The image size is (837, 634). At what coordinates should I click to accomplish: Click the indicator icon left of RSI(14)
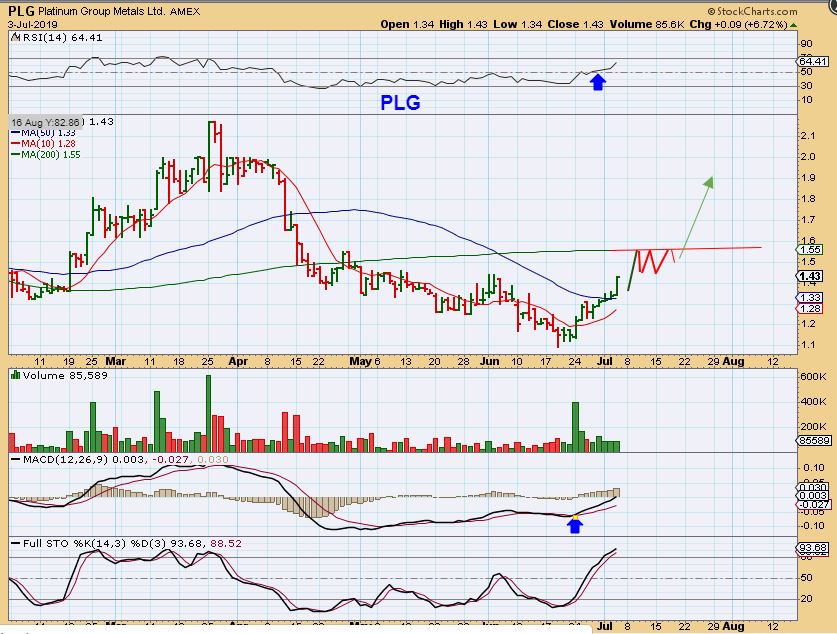[x=16, y=37]
